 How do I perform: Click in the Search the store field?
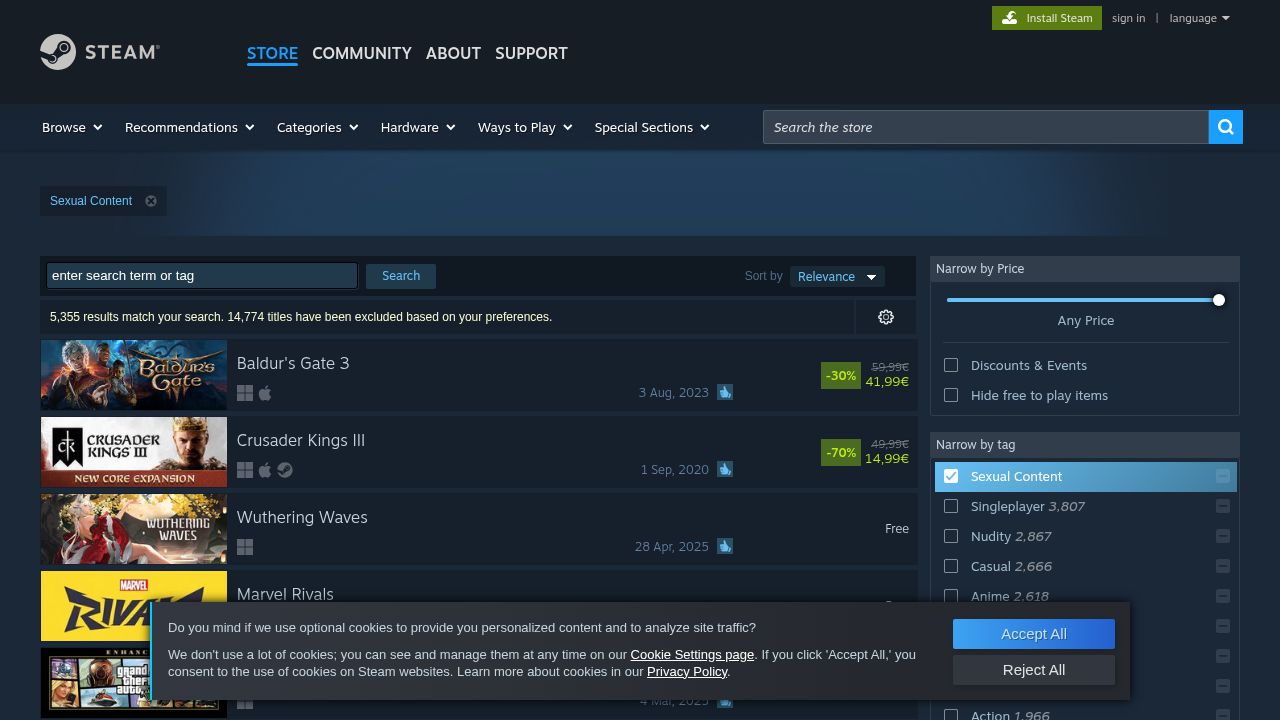(986, 127)
